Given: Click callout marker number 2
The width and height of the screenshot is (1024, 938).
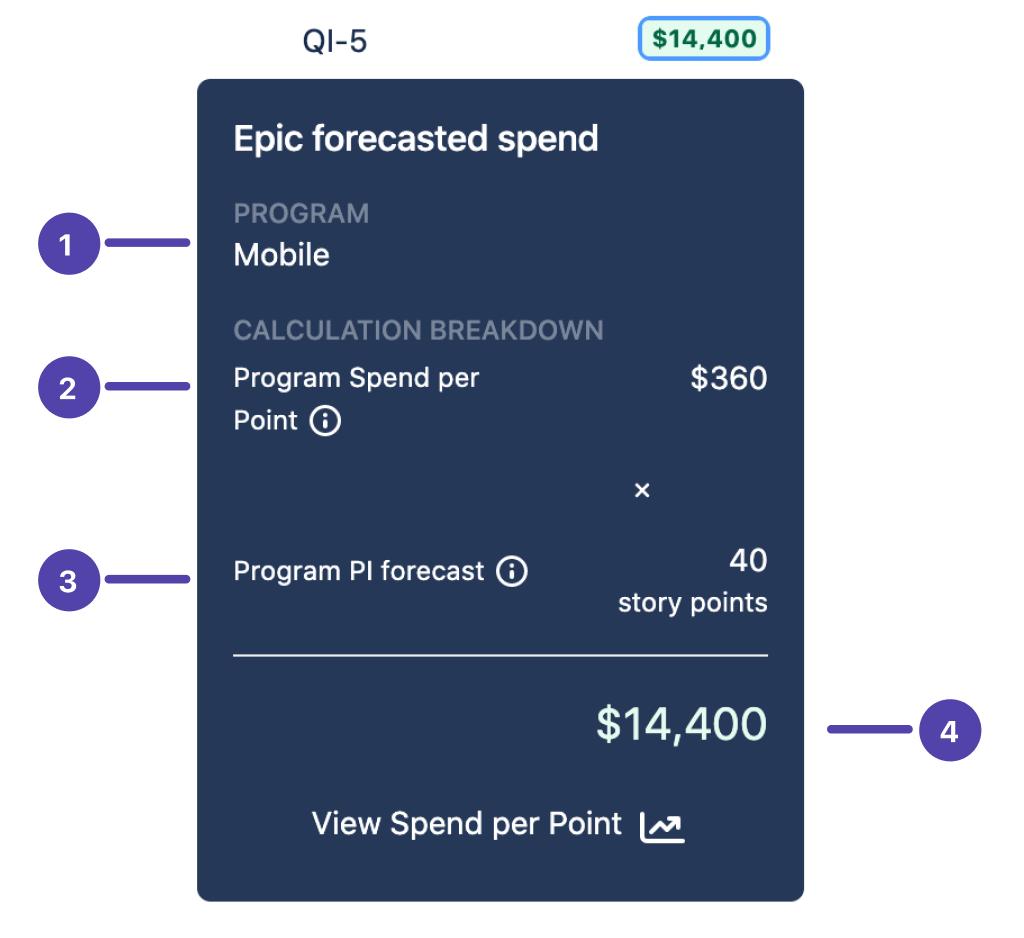Looking at the screenshot, I should 68,387.
